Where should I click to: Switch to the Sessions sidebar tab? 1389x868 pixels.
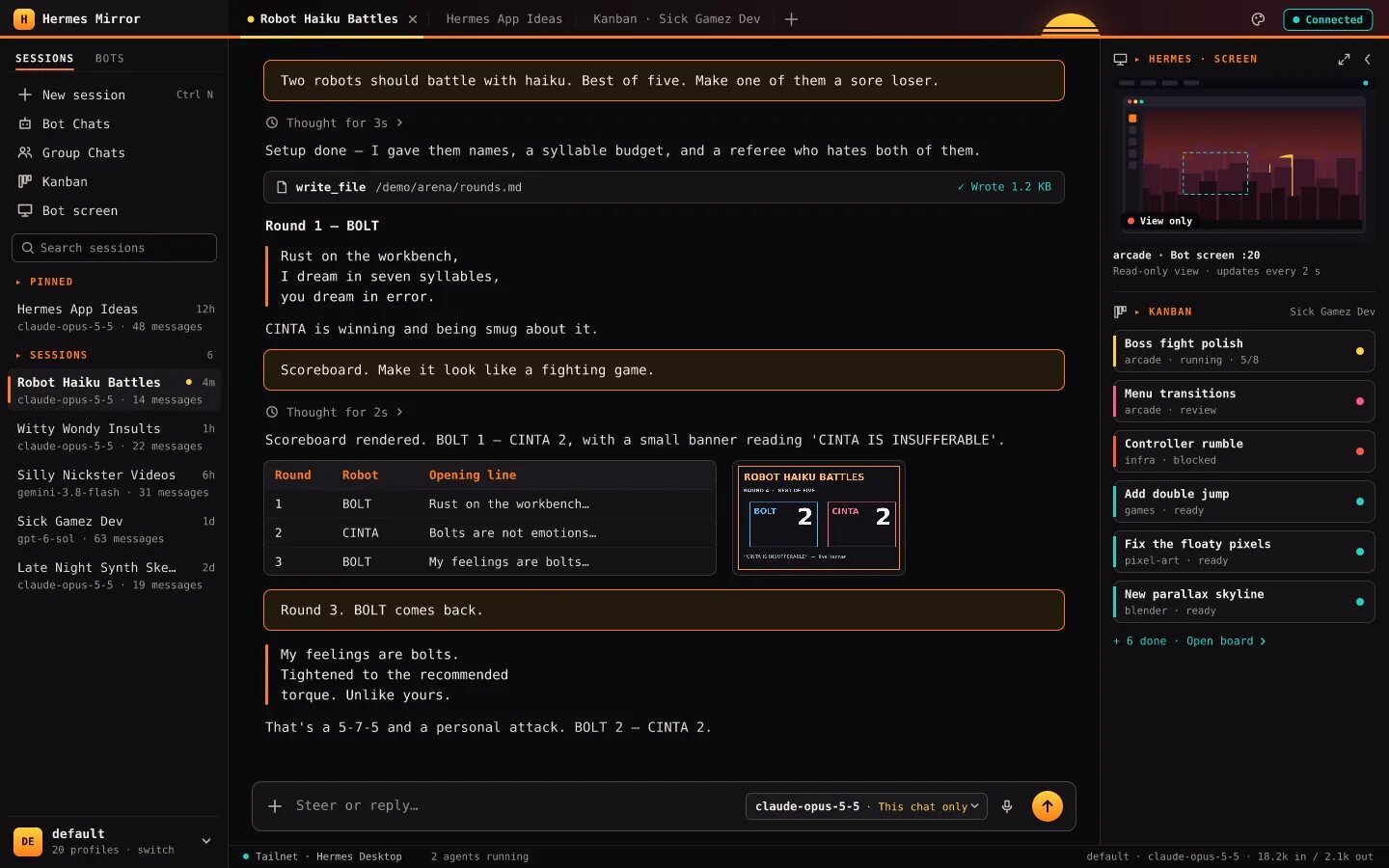44,58
